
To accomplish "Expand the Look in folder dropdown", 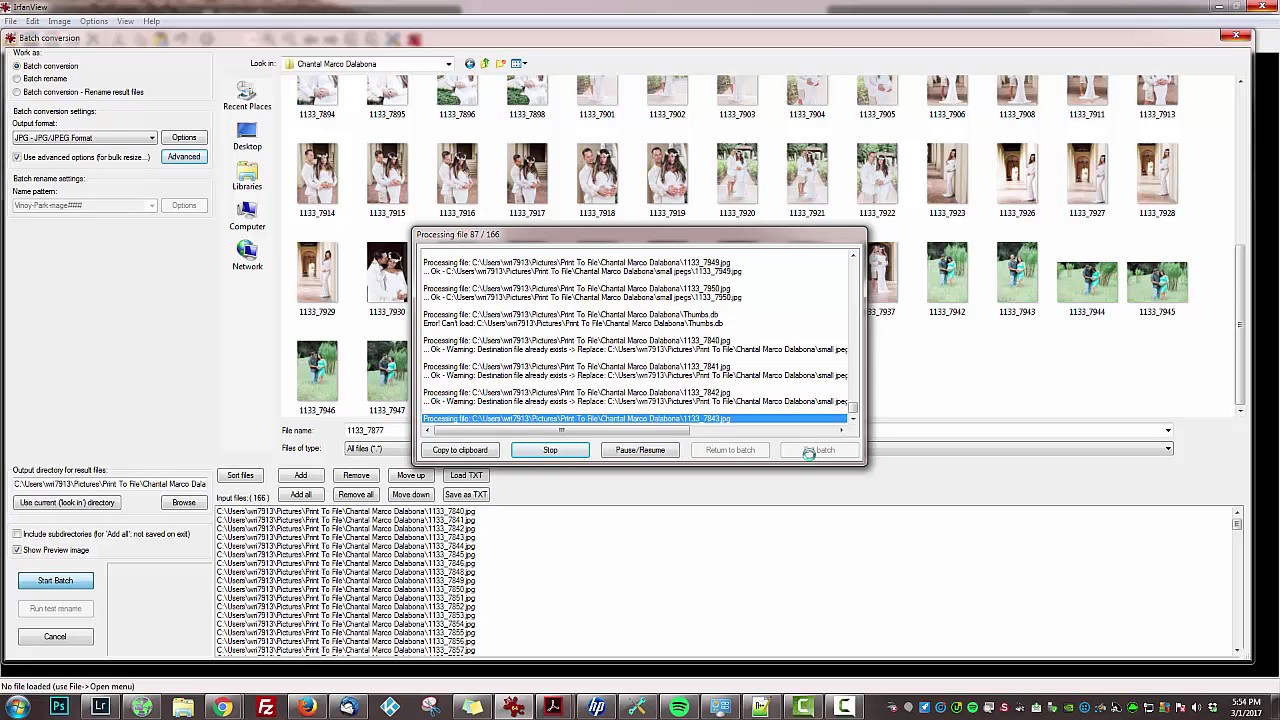I will [x=448, y=64].
